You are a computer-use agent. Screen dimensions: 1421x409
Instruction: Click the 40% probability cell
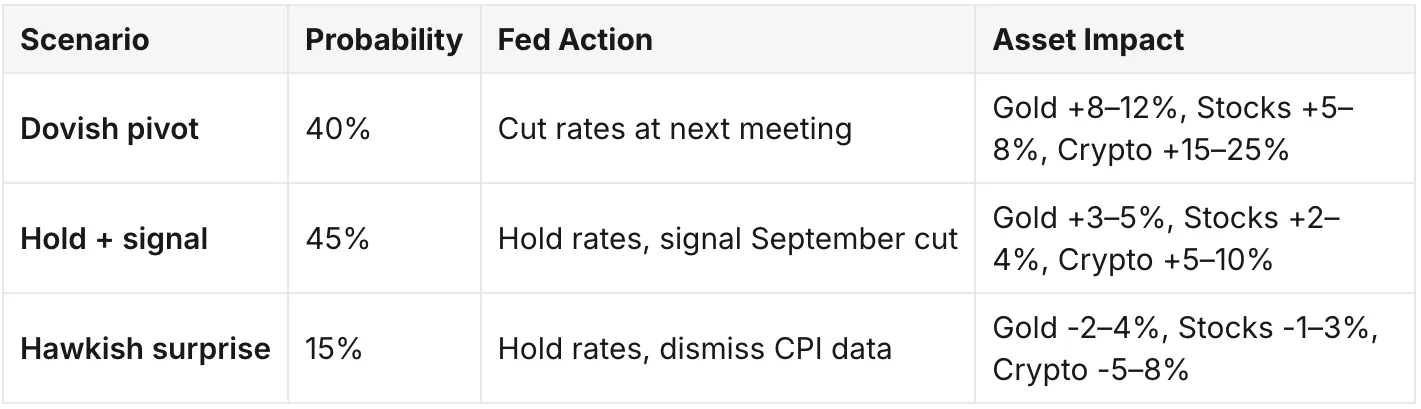point(384,129)
